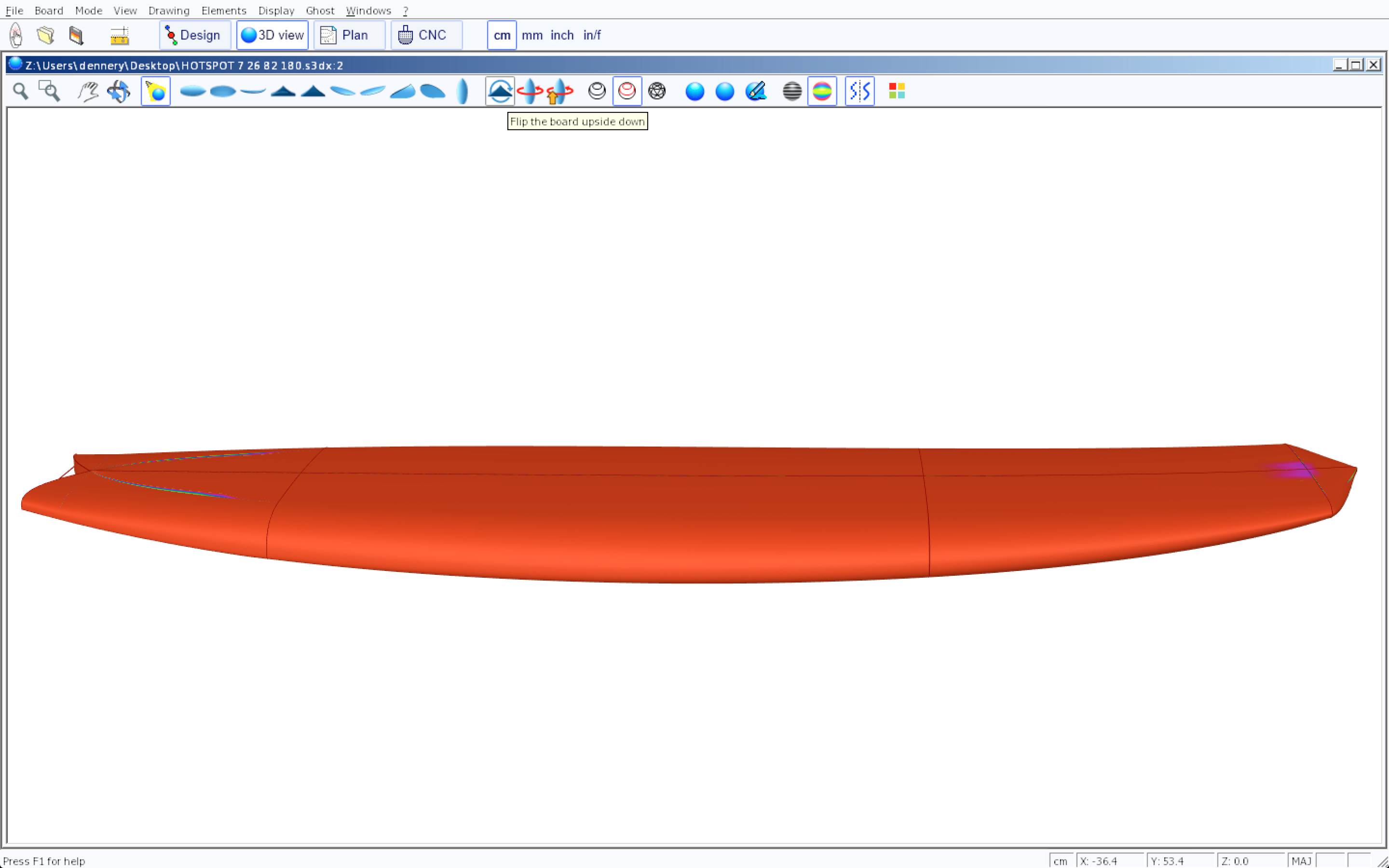1389x868 pixels.
Task: Toggle the symmetry dashed-line button
Action: pyautogui.click(x=859, y=91)
